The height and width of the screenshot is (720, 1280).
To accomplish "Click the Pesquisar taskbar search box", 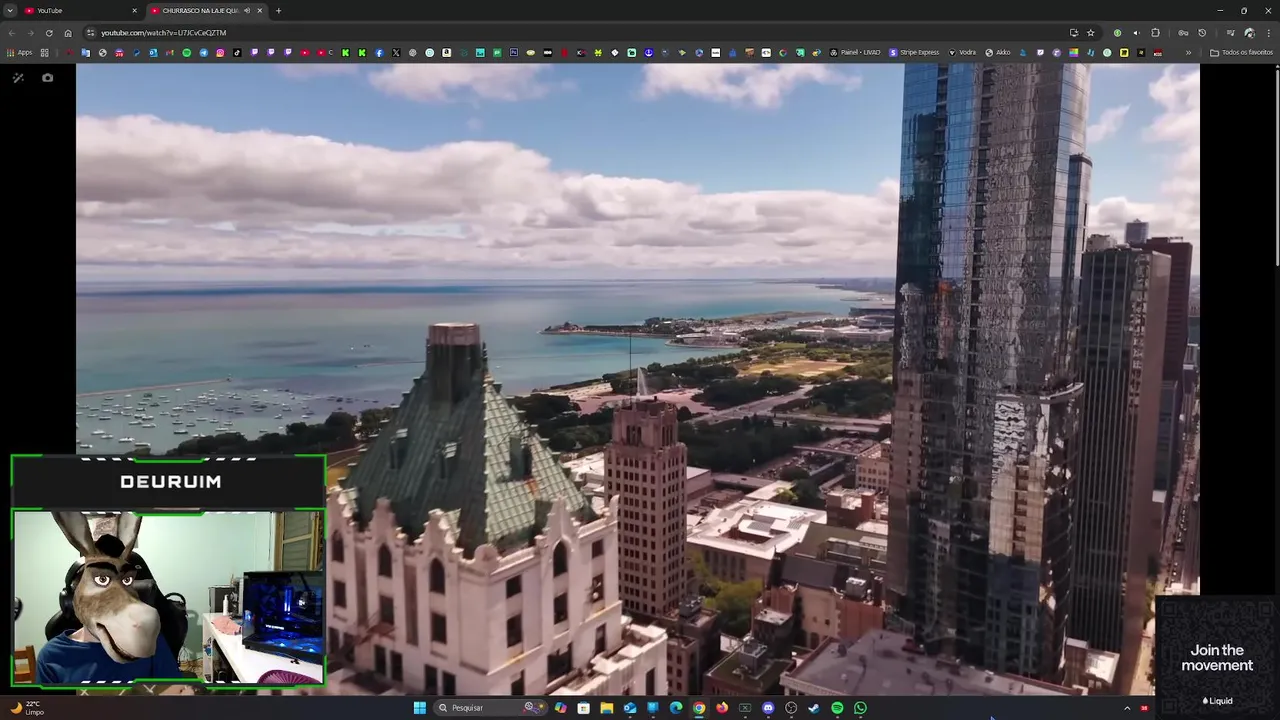I will 491,708.
